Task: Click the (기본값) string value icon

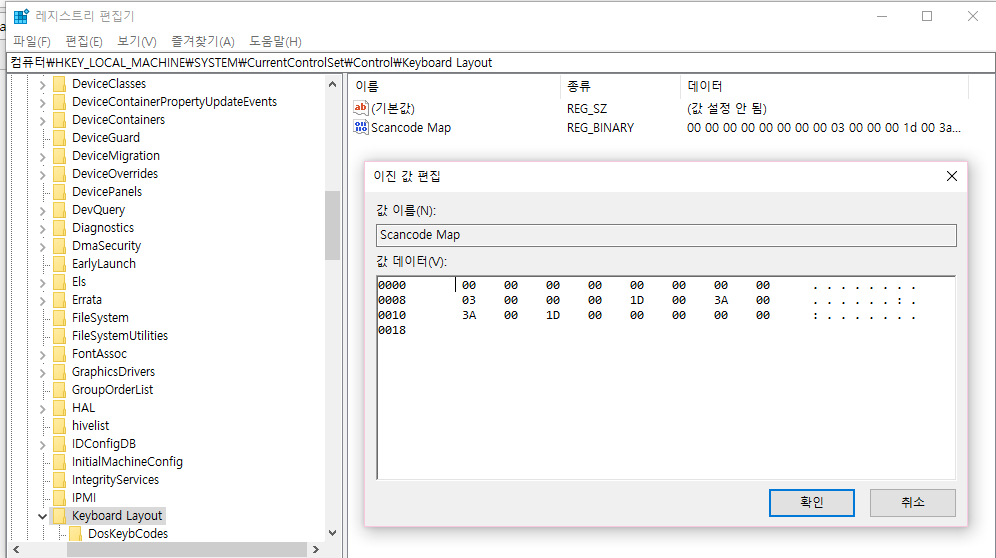Action: point(361,108)
